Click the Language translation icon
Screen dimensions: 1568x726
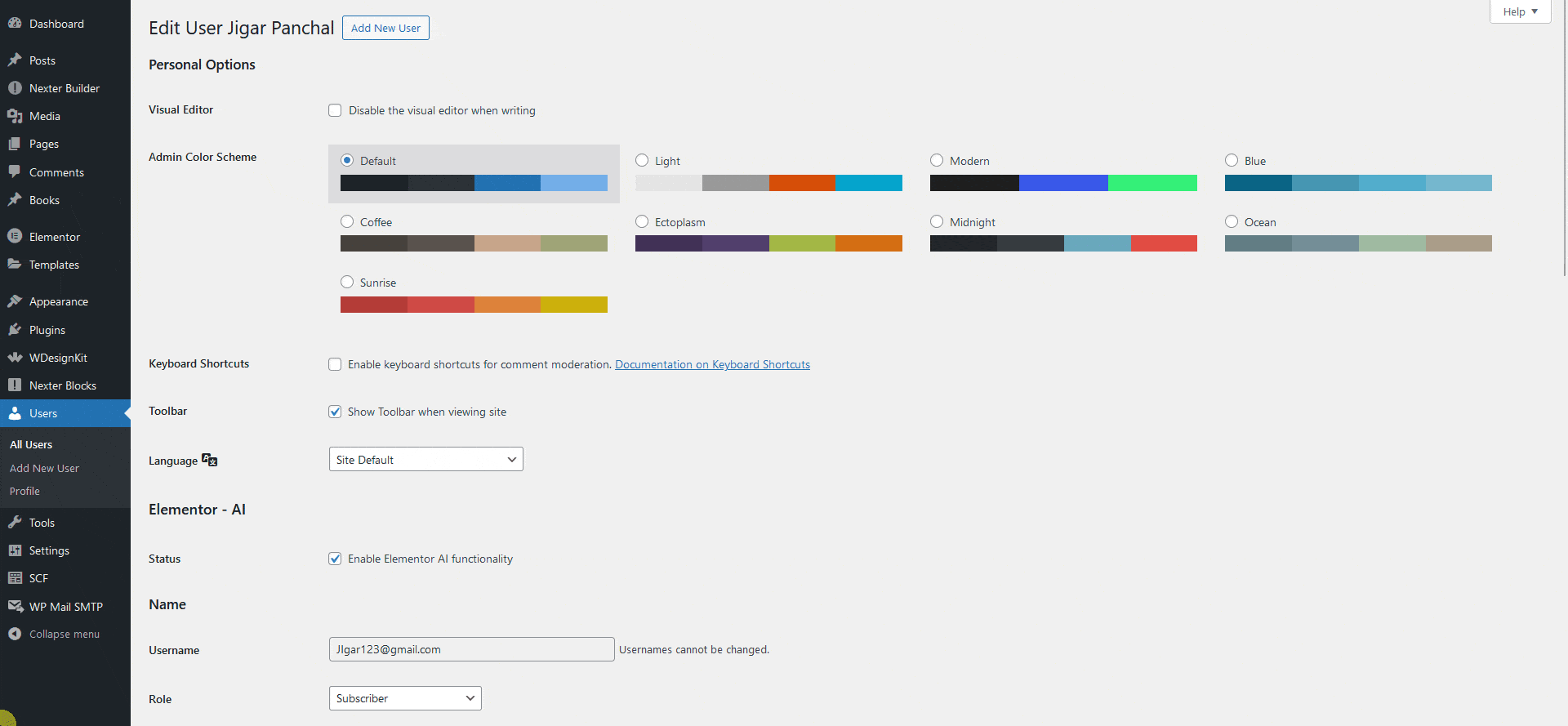209,460
